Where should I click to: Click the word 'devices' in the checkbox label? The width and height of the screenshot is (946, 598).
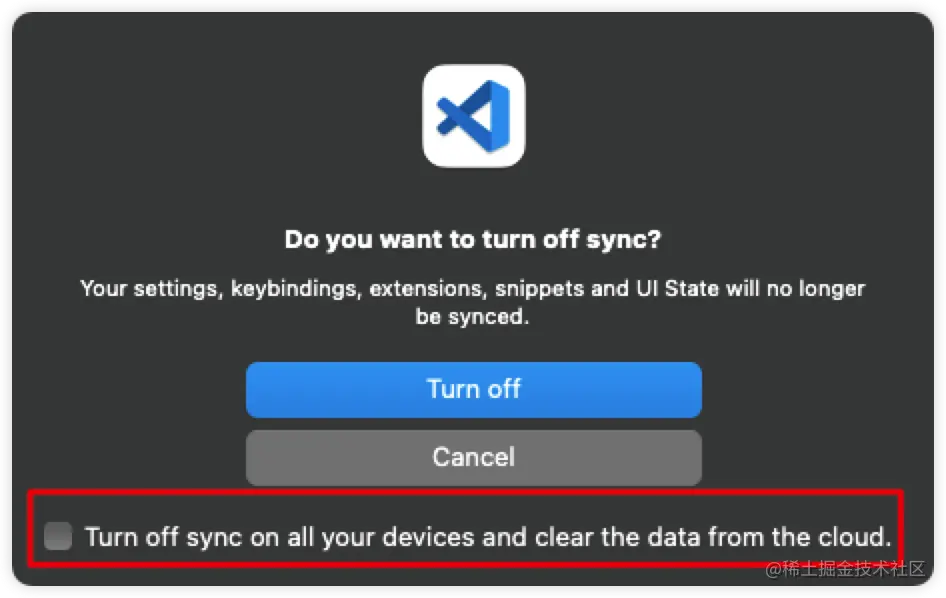point(426,537)
